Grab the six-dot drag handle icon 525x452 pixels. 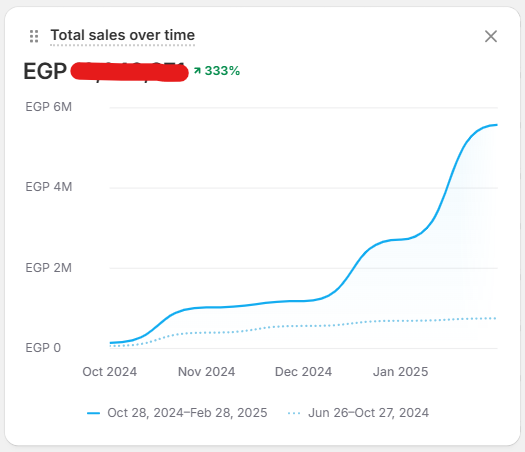pyautogui.click(x=34, y=36)
